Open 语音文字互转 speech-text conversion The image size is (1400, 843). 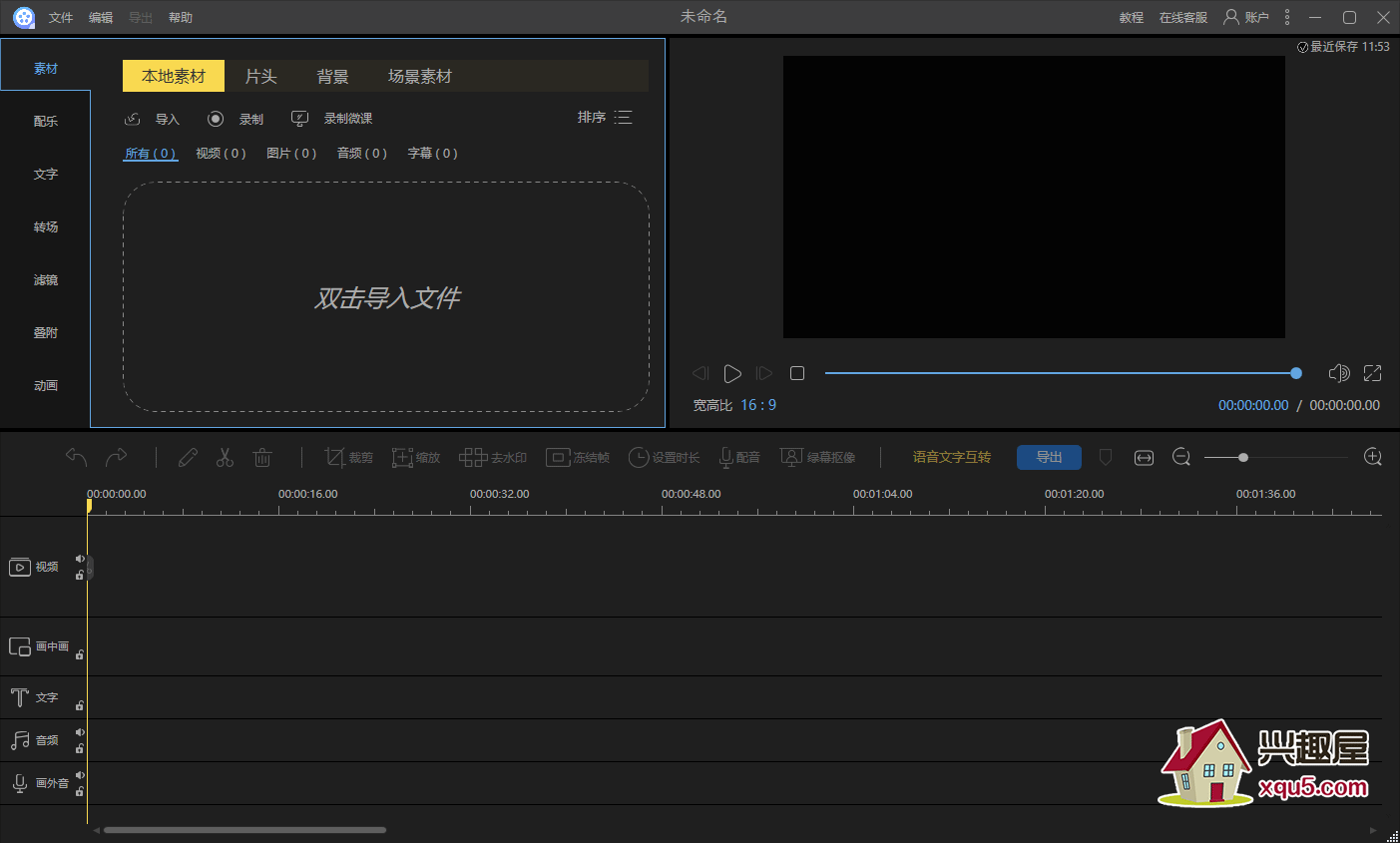[x=952, y=457]
